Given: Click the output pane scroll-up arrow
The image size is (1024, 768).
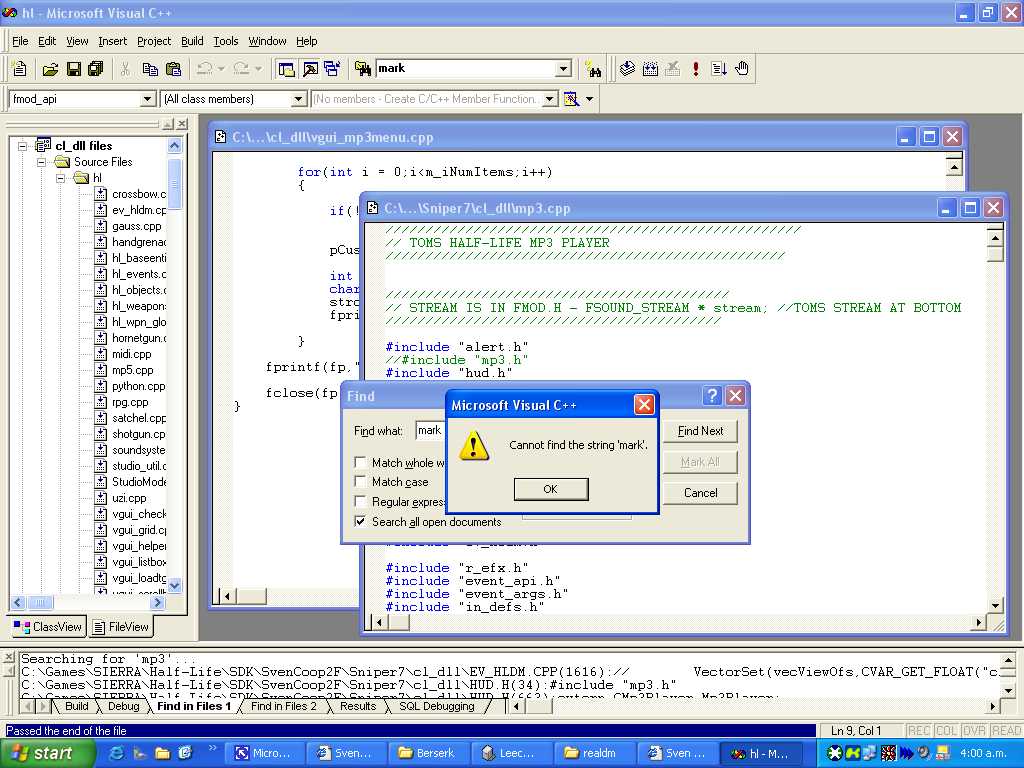Looking at the screenshot, I should 1008,660.
